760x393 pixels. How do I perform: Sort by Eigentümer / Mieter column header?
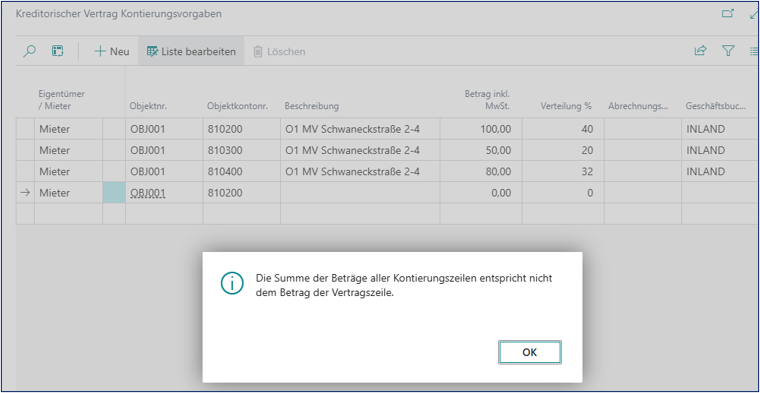click(62, 100)
